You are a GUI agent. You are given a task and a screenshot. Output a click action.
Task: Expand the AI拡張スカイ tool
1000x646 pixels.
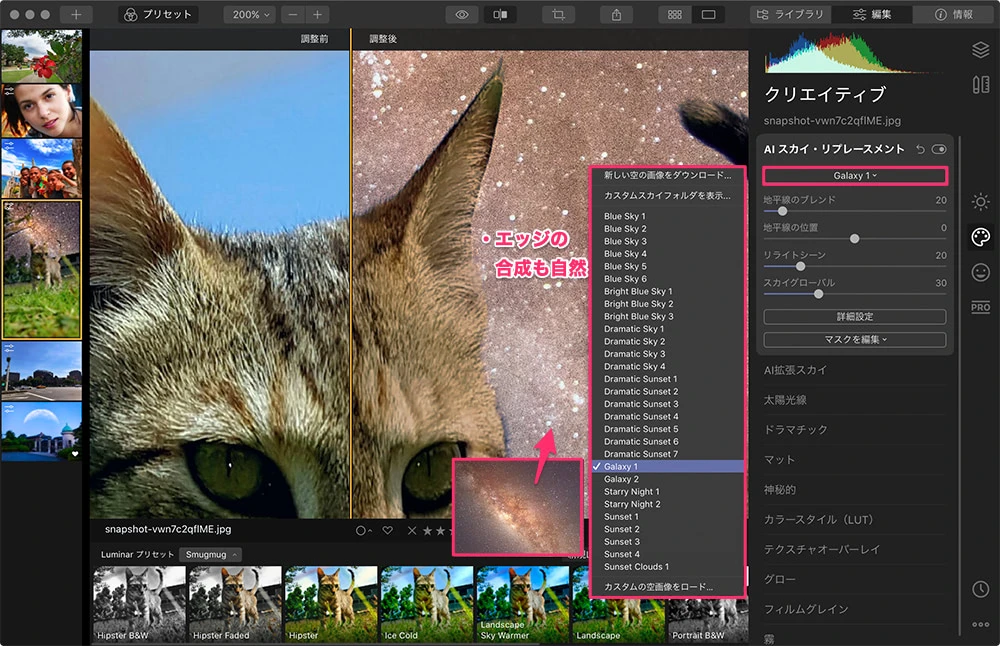pos(795,370)
